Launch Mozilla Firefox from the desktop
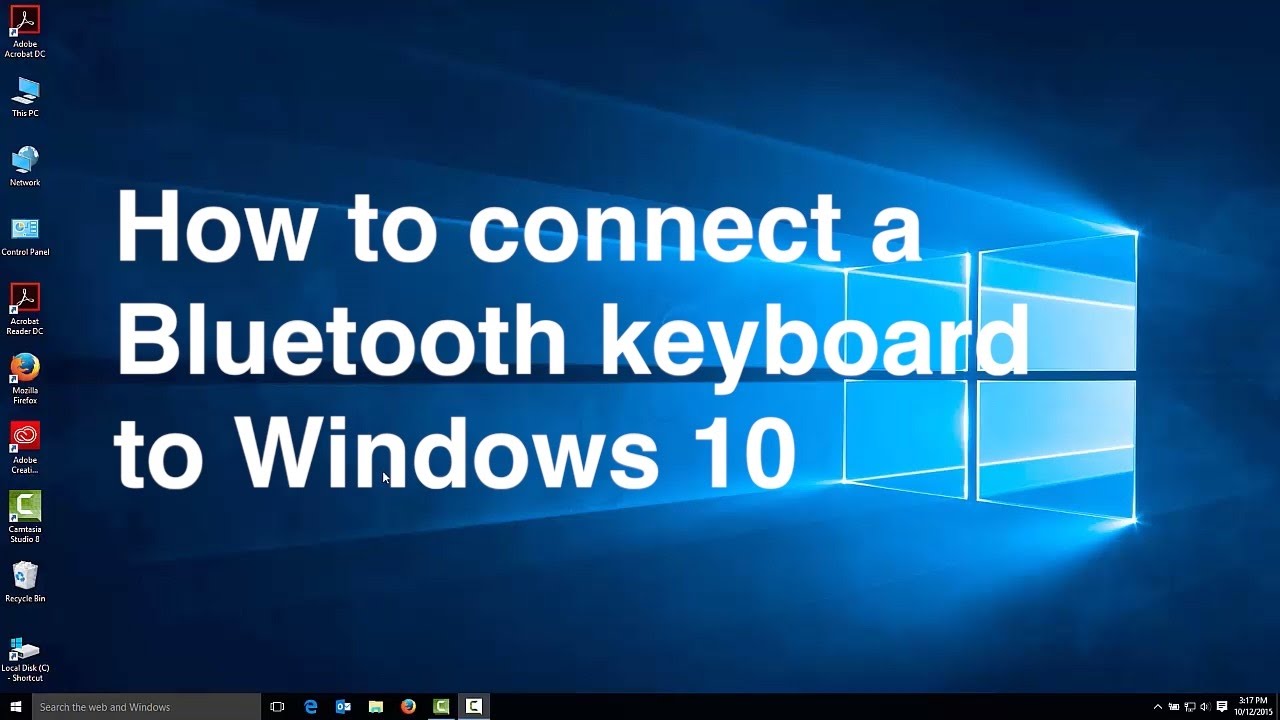1280x720 pixels. pos(25,378)
